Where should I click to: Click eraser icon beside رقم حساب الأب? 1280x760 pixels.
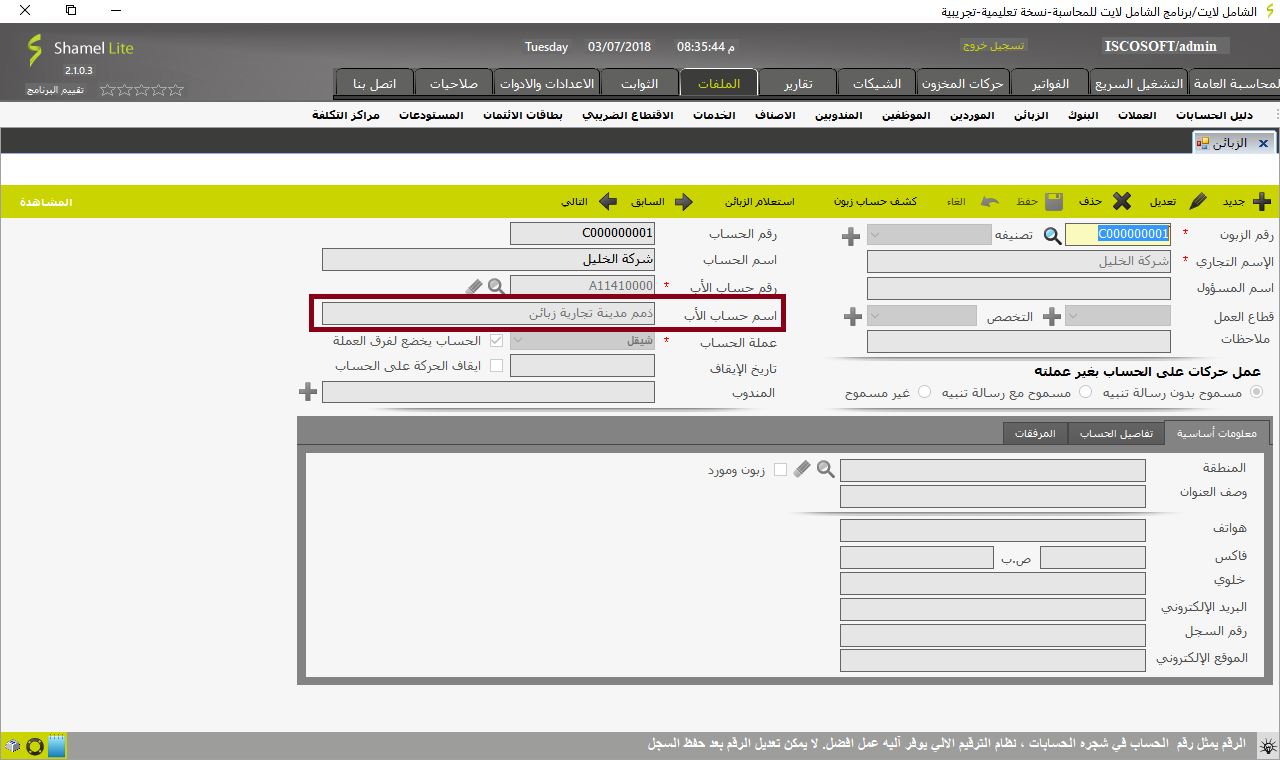click(x=474, y=287)
